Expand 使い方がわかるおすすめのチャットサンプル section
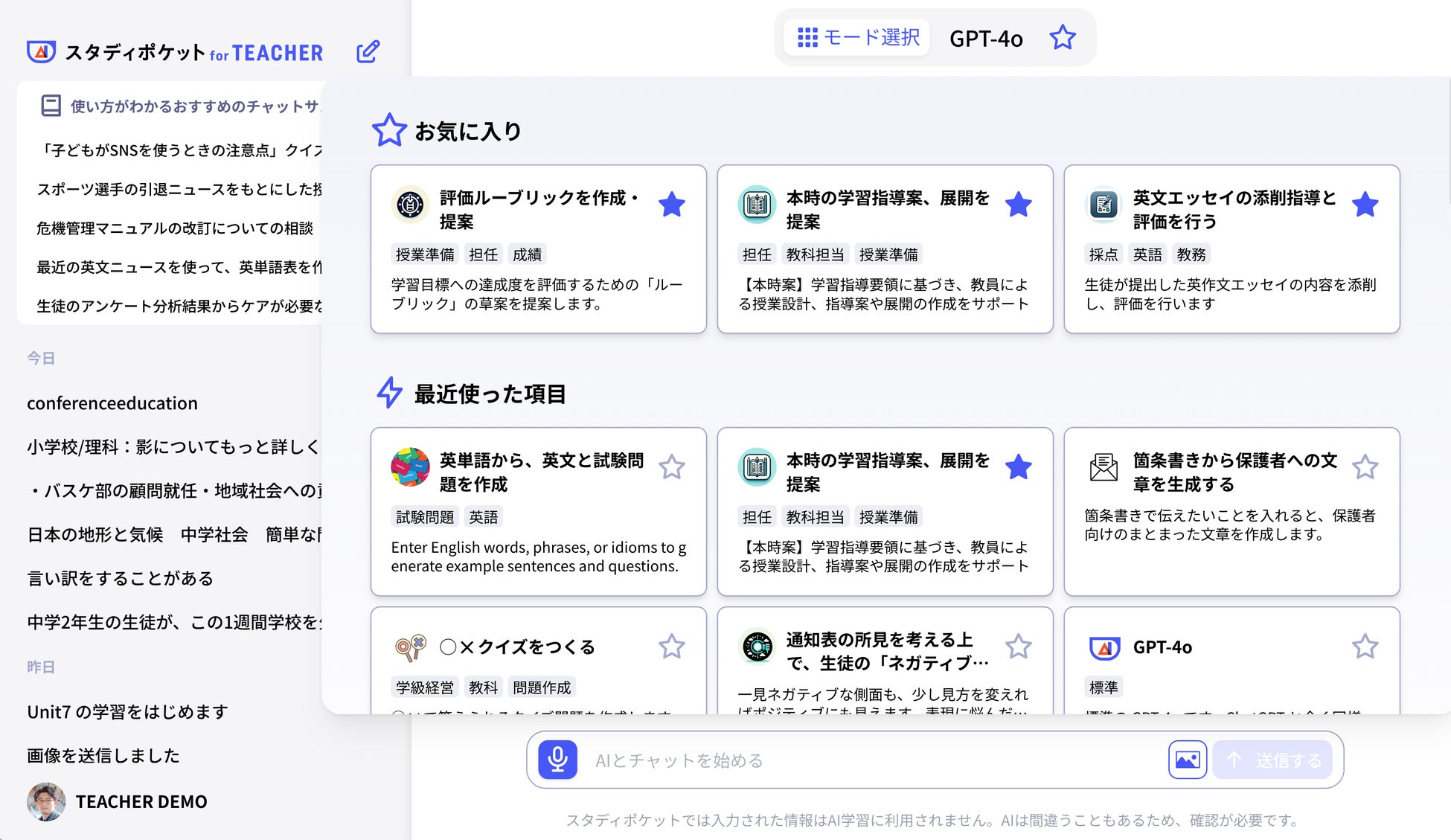 click(193, 106)
